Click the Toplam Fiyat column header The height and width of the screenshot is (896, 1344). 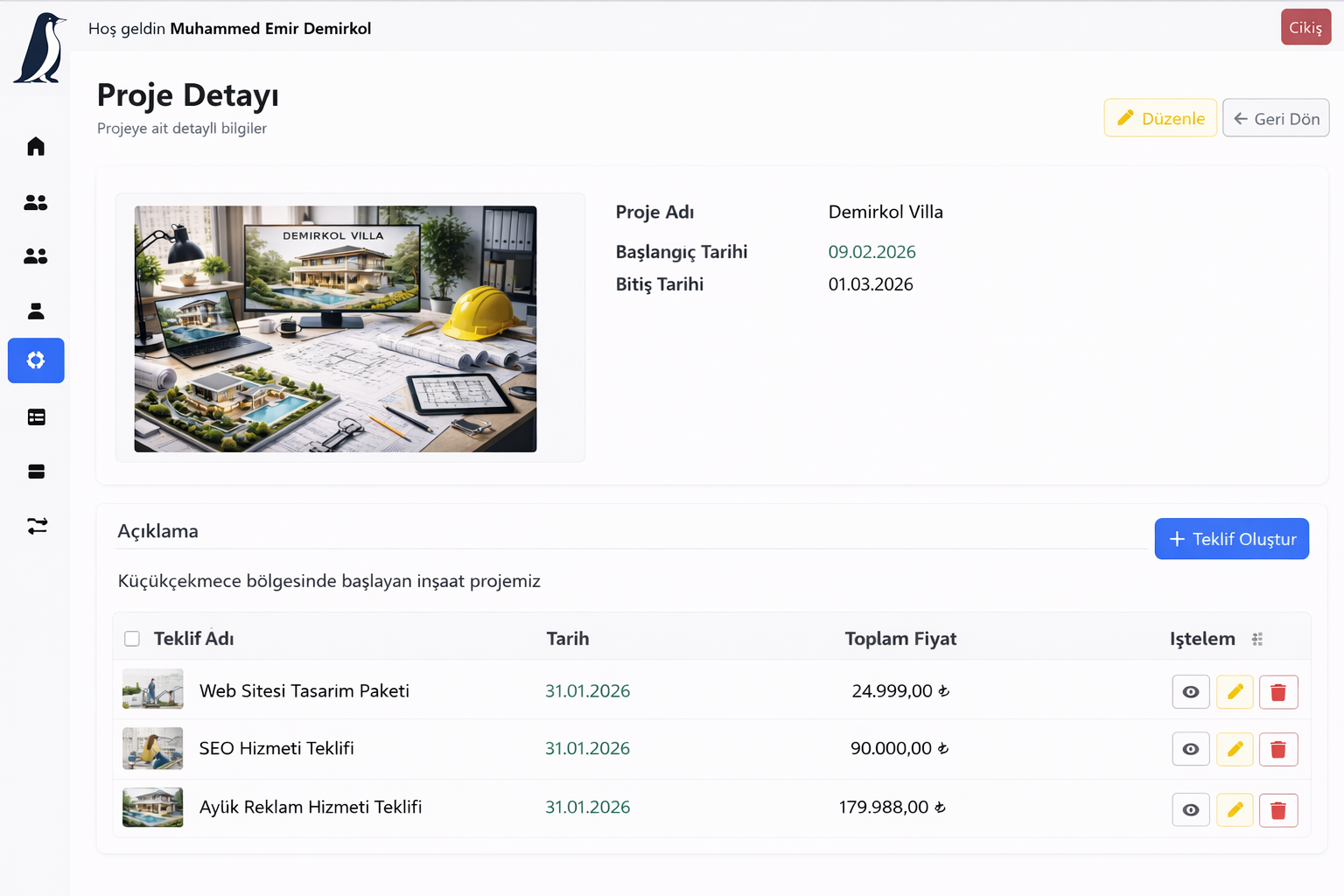tap(899, 639)
